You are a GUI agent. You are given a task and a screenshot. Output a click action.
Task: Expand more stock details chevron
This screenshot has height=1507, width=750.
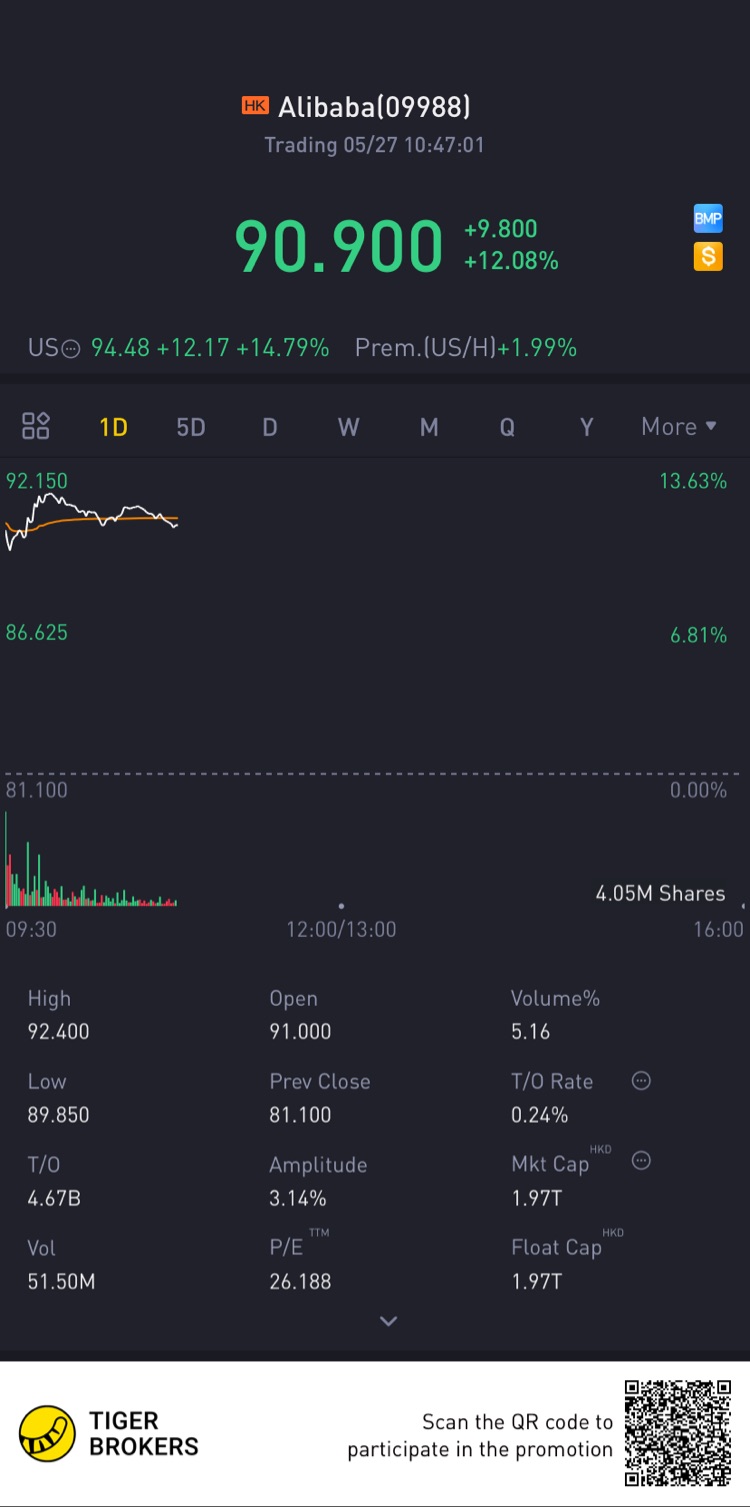389,1321
